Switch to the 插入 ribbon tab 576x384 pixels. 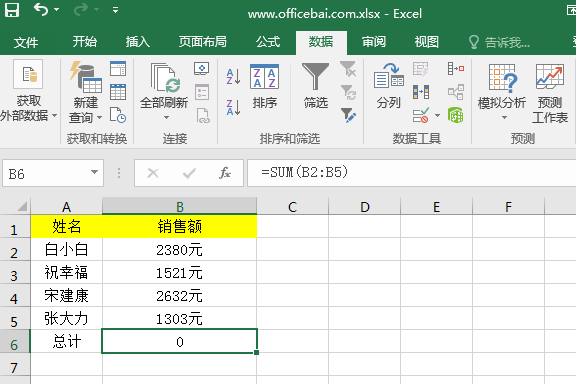tap(138, 42)
